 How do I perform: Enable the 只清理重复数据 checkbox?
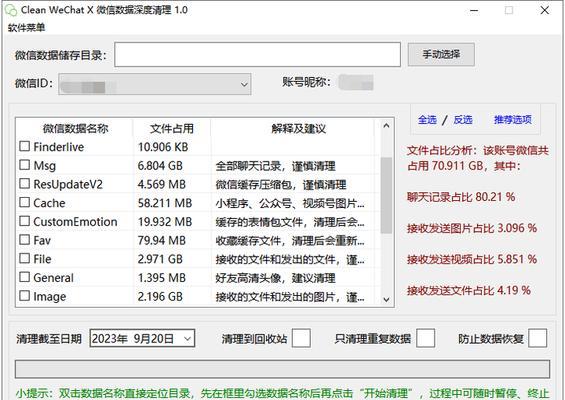pyautogui.click(x=425, y=338)
